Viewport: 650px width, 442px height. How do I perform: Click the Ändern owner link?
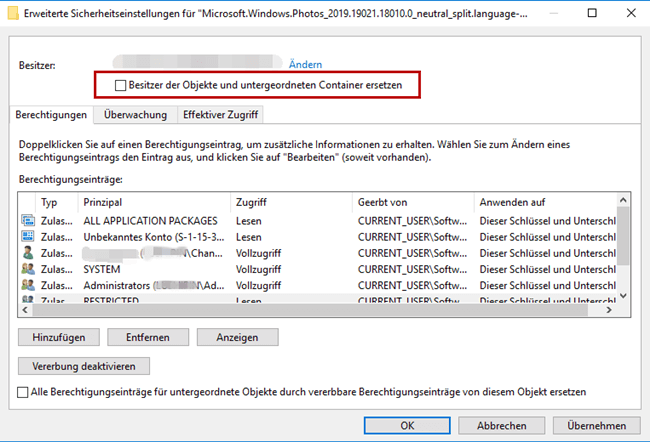(x=305, y=64)
